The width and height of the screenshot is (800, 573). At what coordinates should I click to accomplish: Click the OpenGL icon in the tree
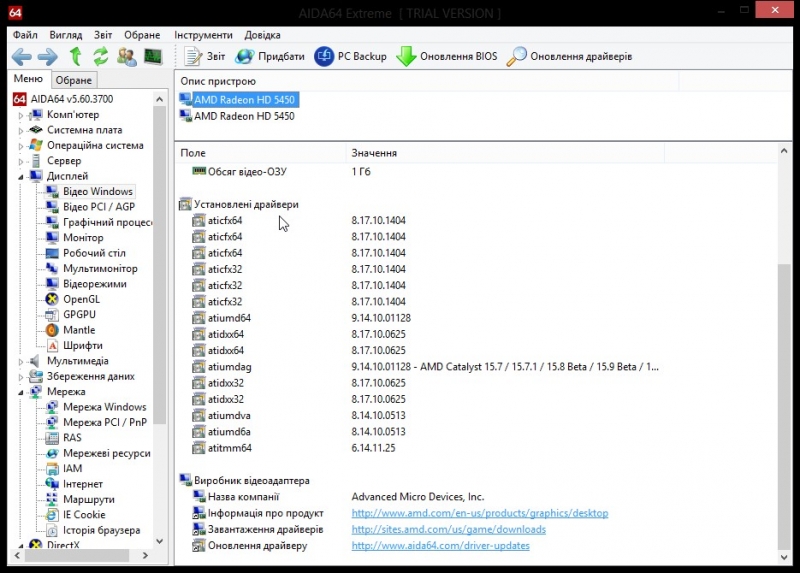click(52, 299)
